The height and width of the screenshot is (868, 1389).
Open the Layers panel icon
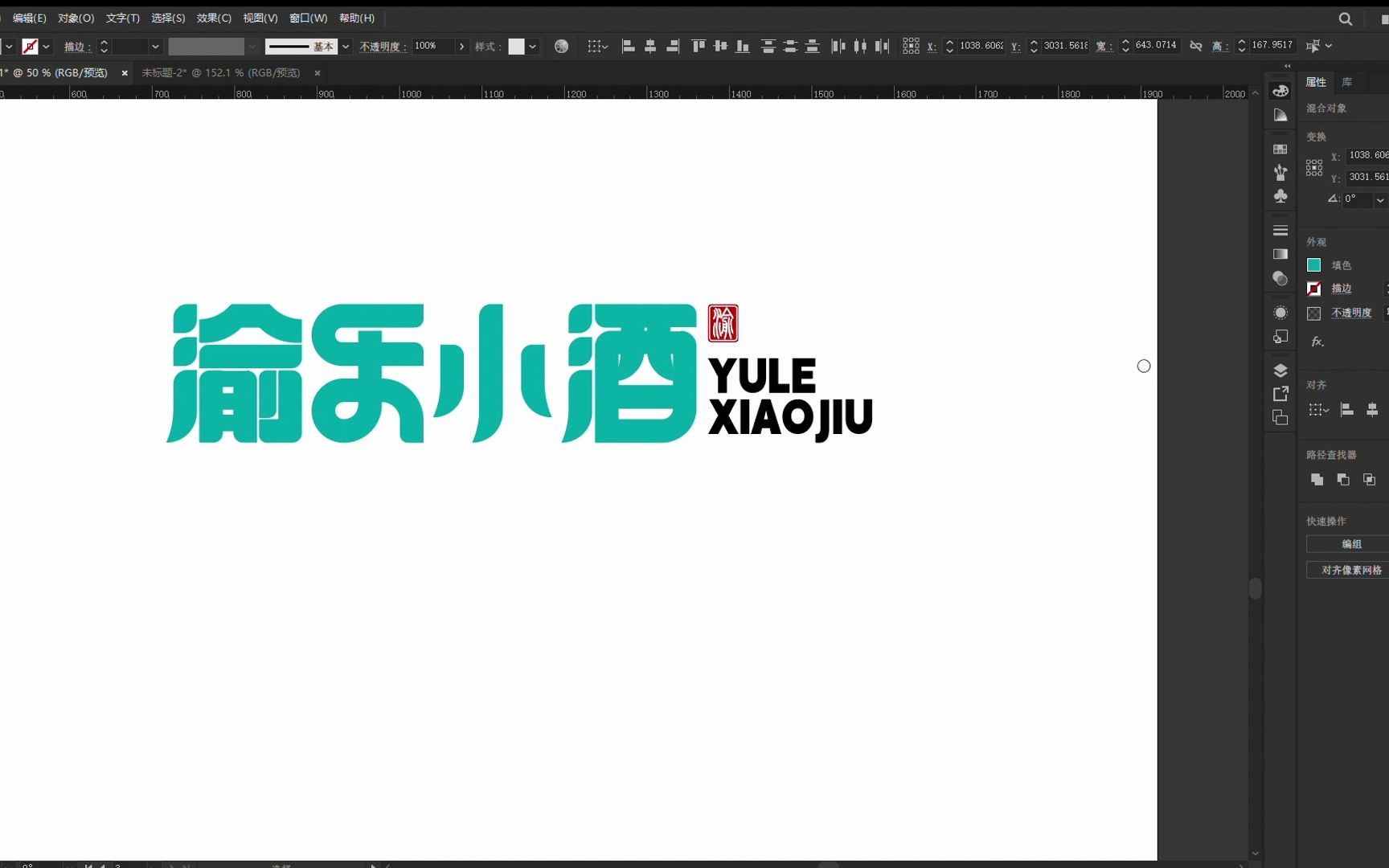pyautogui.click(x=1280, y=371)
